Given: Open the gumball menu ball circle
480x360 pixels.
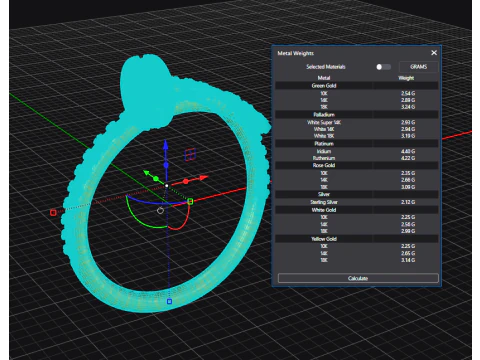Looking at the screenshot, I should (x=160, y=210).
